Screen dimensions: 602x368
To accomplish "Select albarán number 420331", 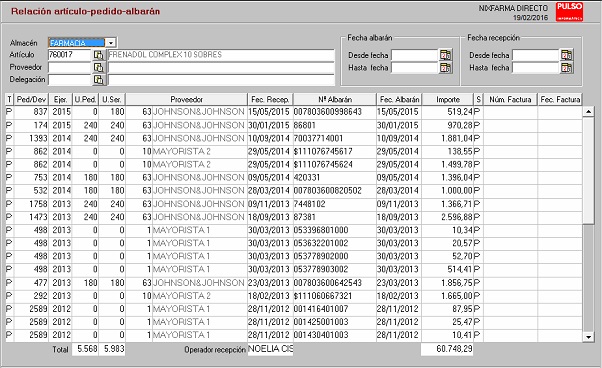I will (x=307, y=177).
